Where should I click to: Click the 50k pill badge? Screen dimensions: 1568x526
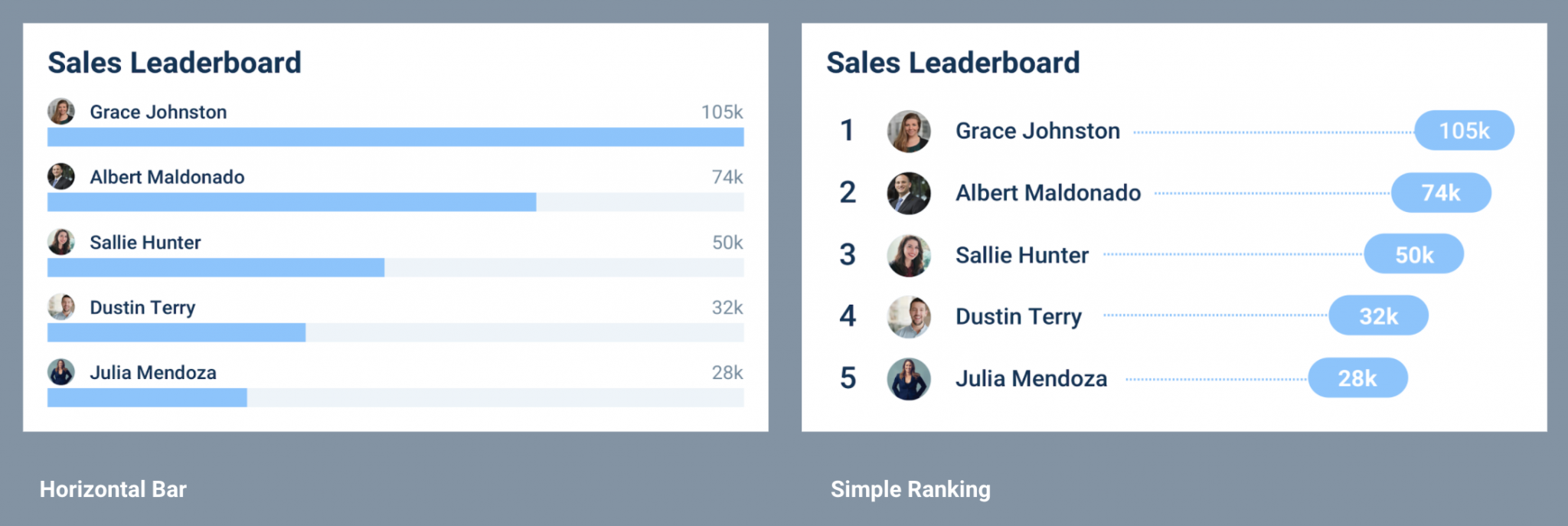click(1413, 254)
